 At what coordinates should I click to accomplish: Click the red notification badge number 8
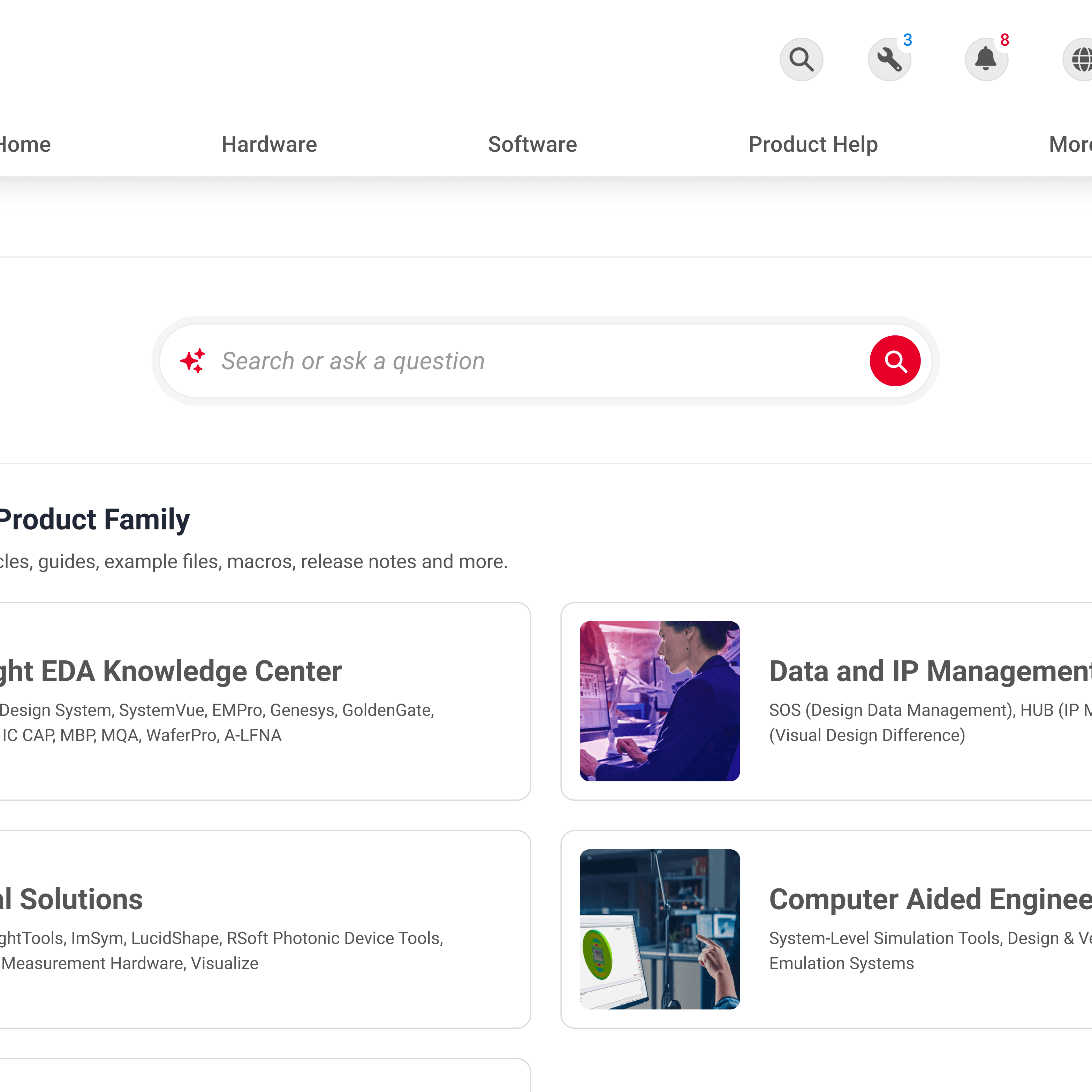click(1004, 40)
